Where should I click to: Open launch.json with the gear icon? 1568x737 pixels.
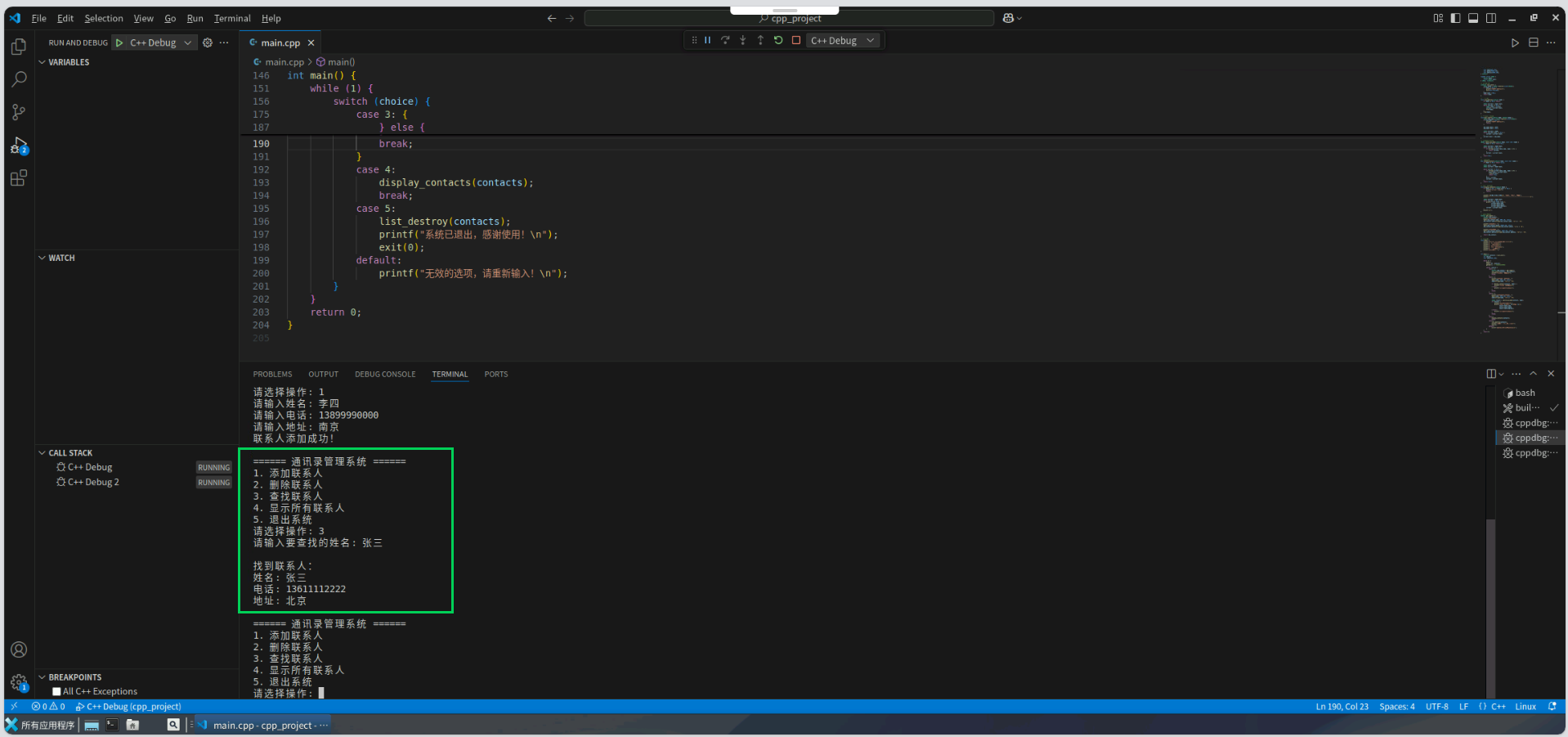(208, 43)
